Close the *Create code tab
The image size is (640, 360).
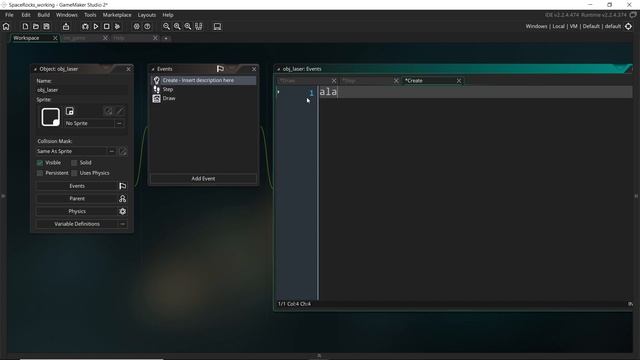[459, 81]
